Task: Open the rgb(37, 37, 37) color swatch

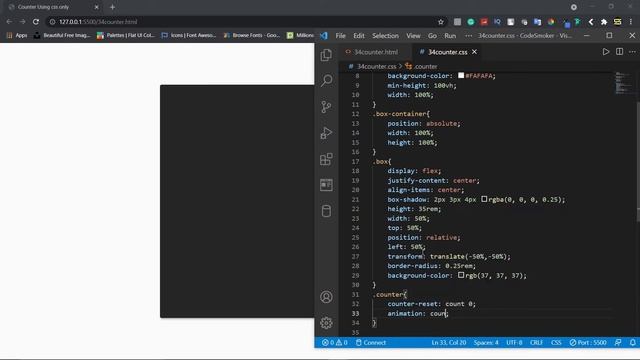Action: [461, 275]
